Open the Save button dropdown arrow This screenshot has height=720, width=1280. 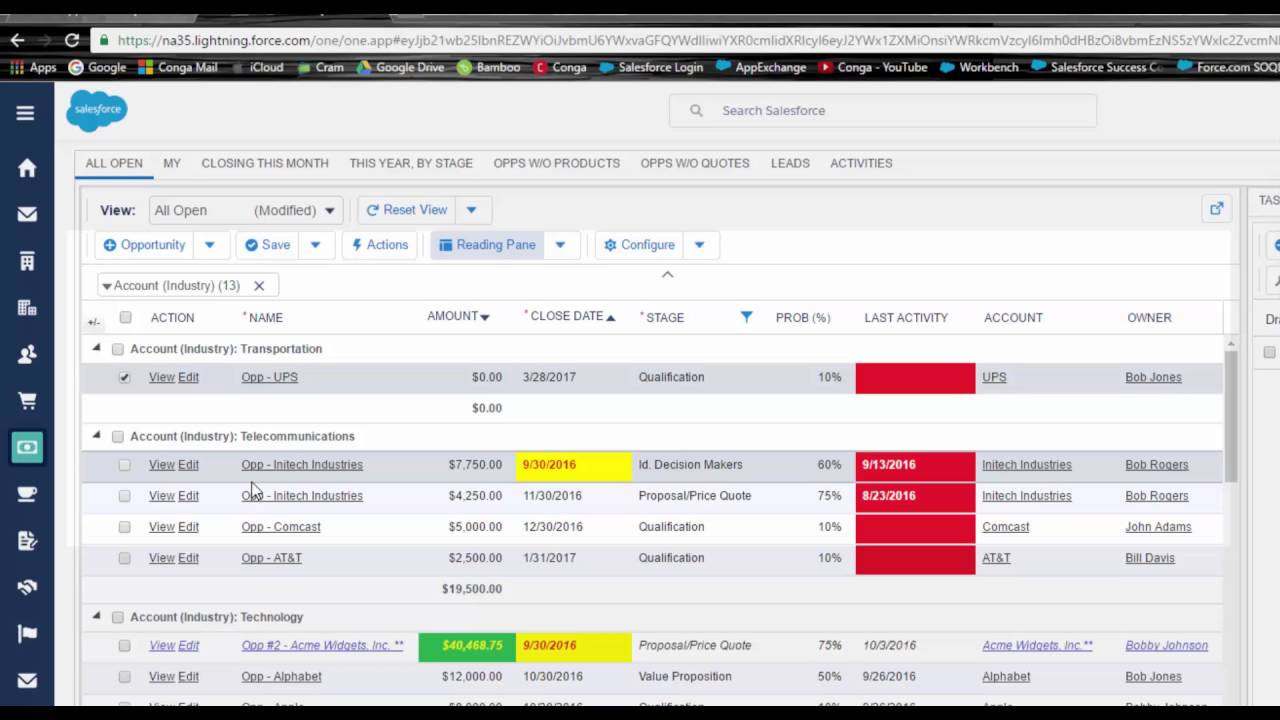point(315,245)
